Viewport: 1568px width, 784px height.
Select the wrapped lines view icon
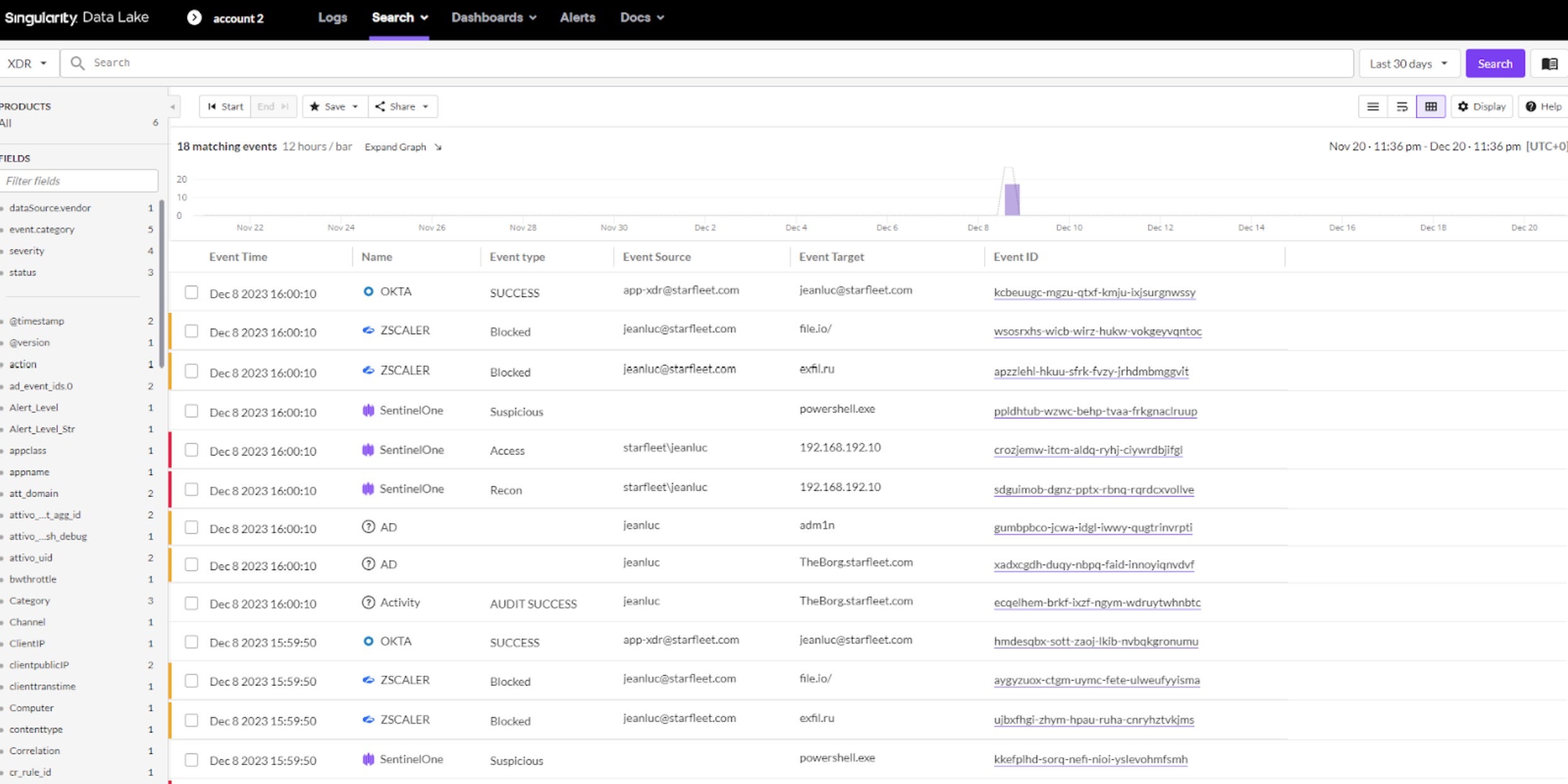pos(1402,106)
